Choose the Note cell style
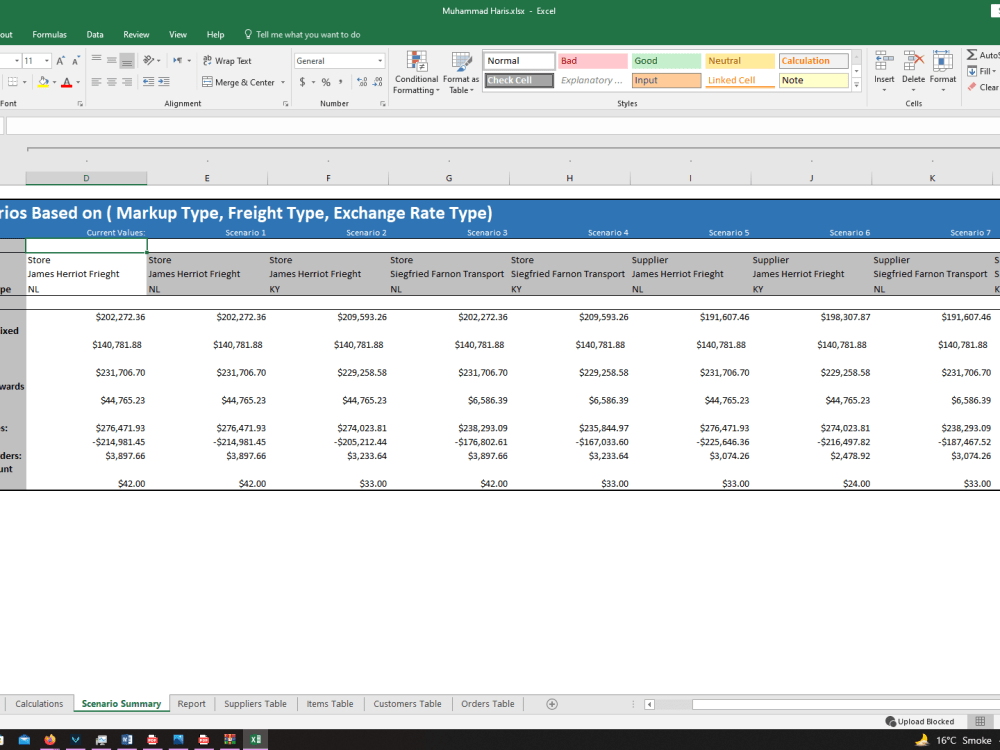The height and width of the screenshot is (750, 1000). tap(814, 80)
